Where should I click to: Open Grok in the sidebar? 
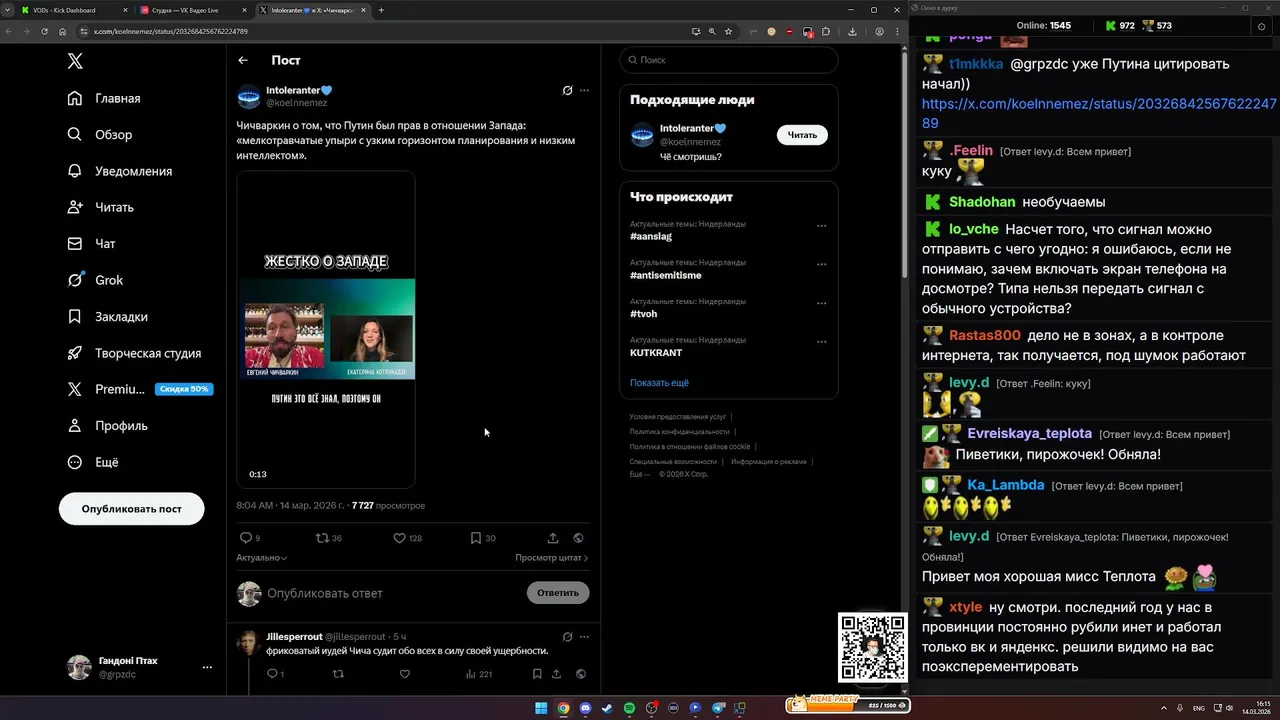[96, 280]
